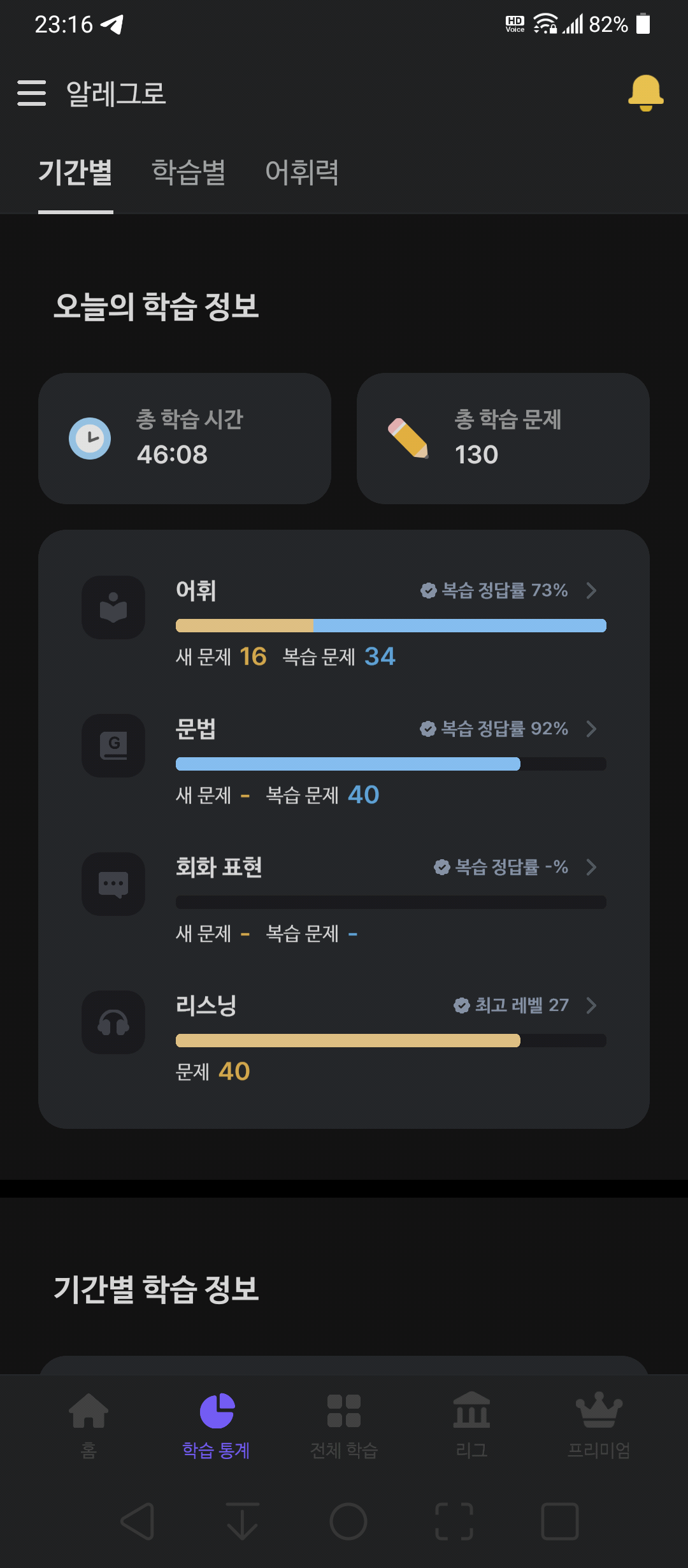Open the 총 학습 시간 card
Screen dimensions: 688x1568
pos(185,439)
